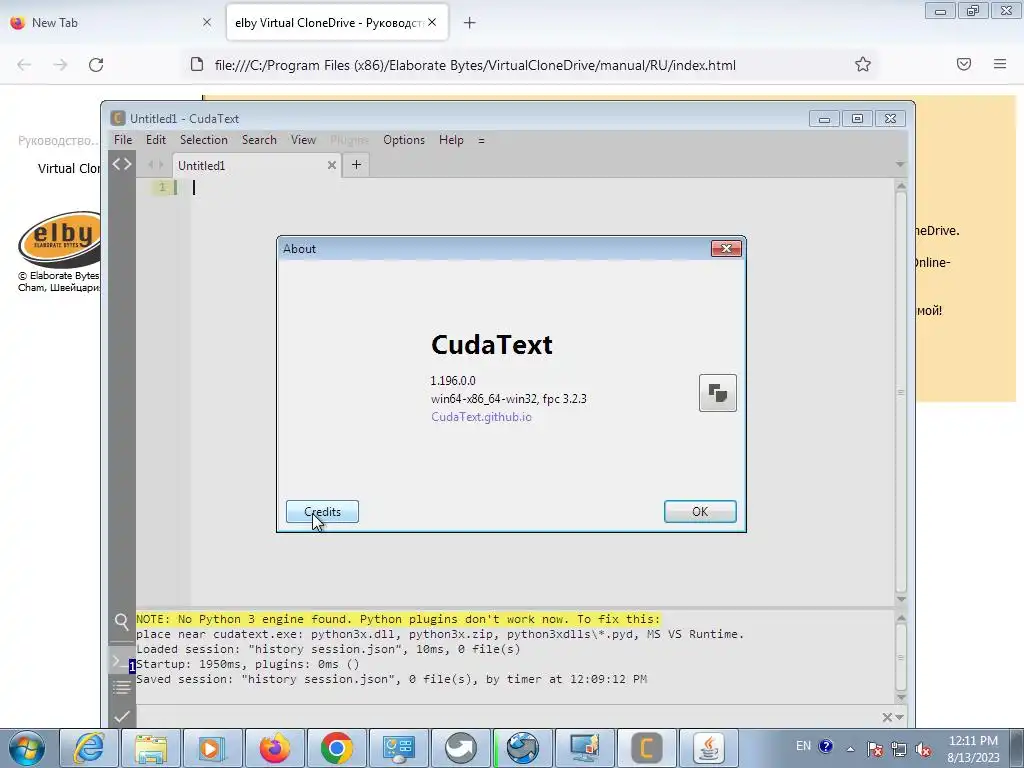Copy version info with the copy icon
Viewport: 1024px width, 768px height.
718,392
